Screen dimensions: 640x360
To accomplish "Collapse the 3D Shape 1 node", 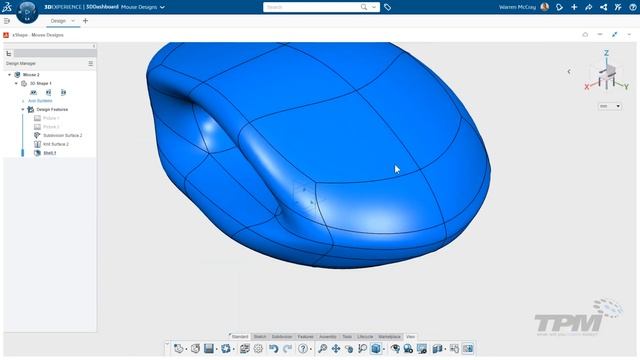I will click(16, 83).
